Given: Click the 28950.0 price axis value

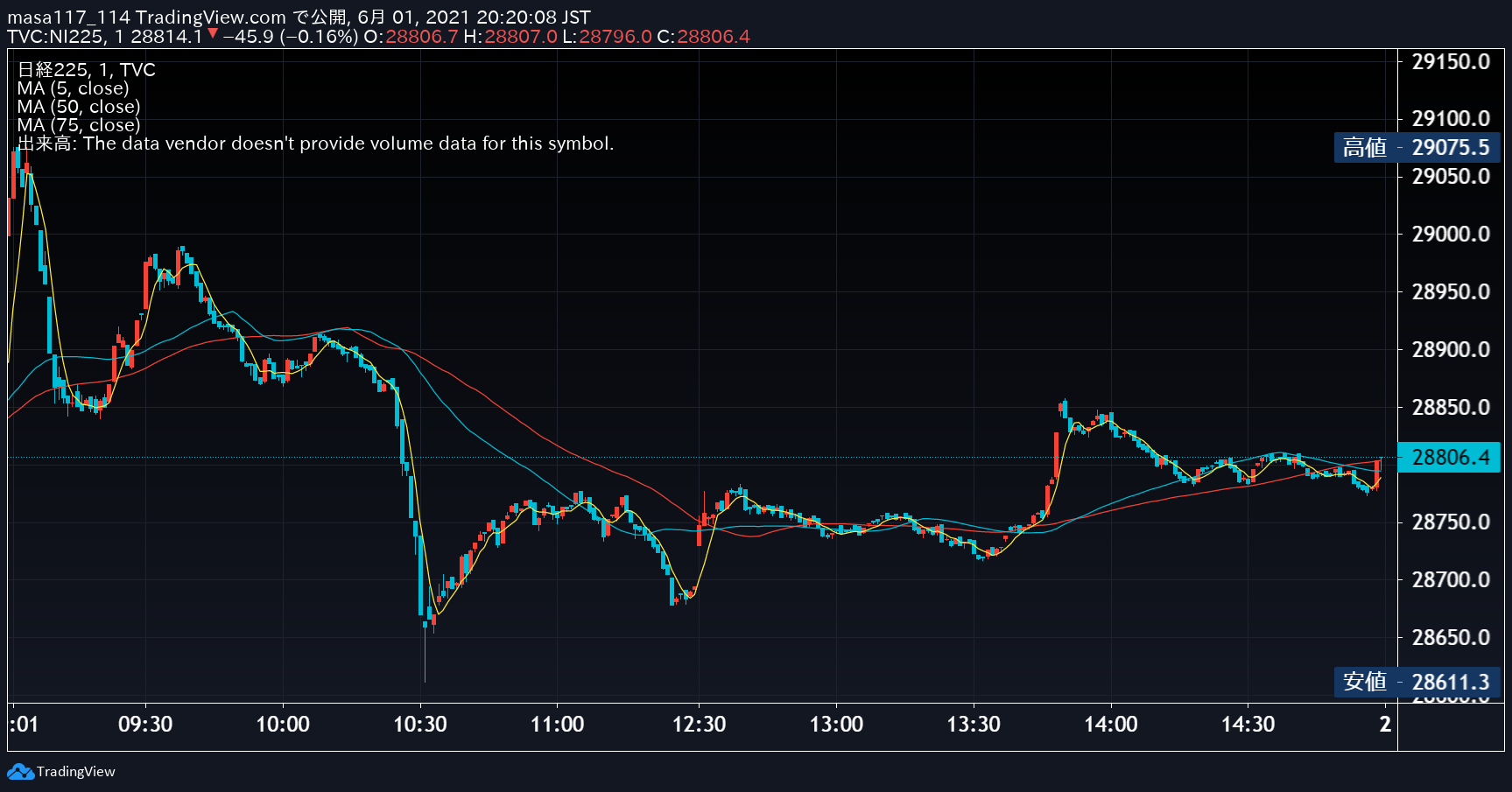Looking at the screenshot, I should [x=1451, y=291].
